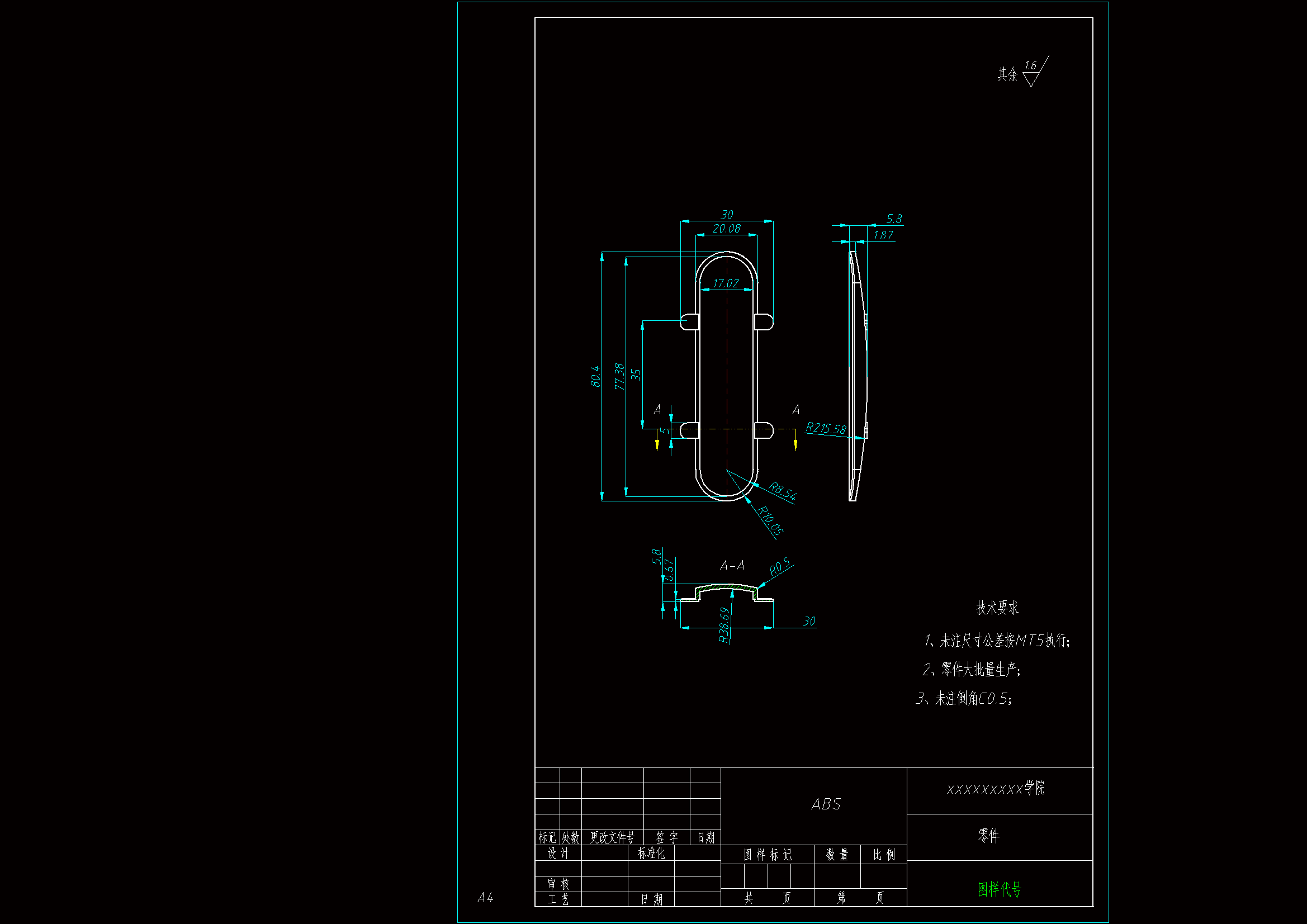Select the 20.08 width dimension

(x=726, y=228)
